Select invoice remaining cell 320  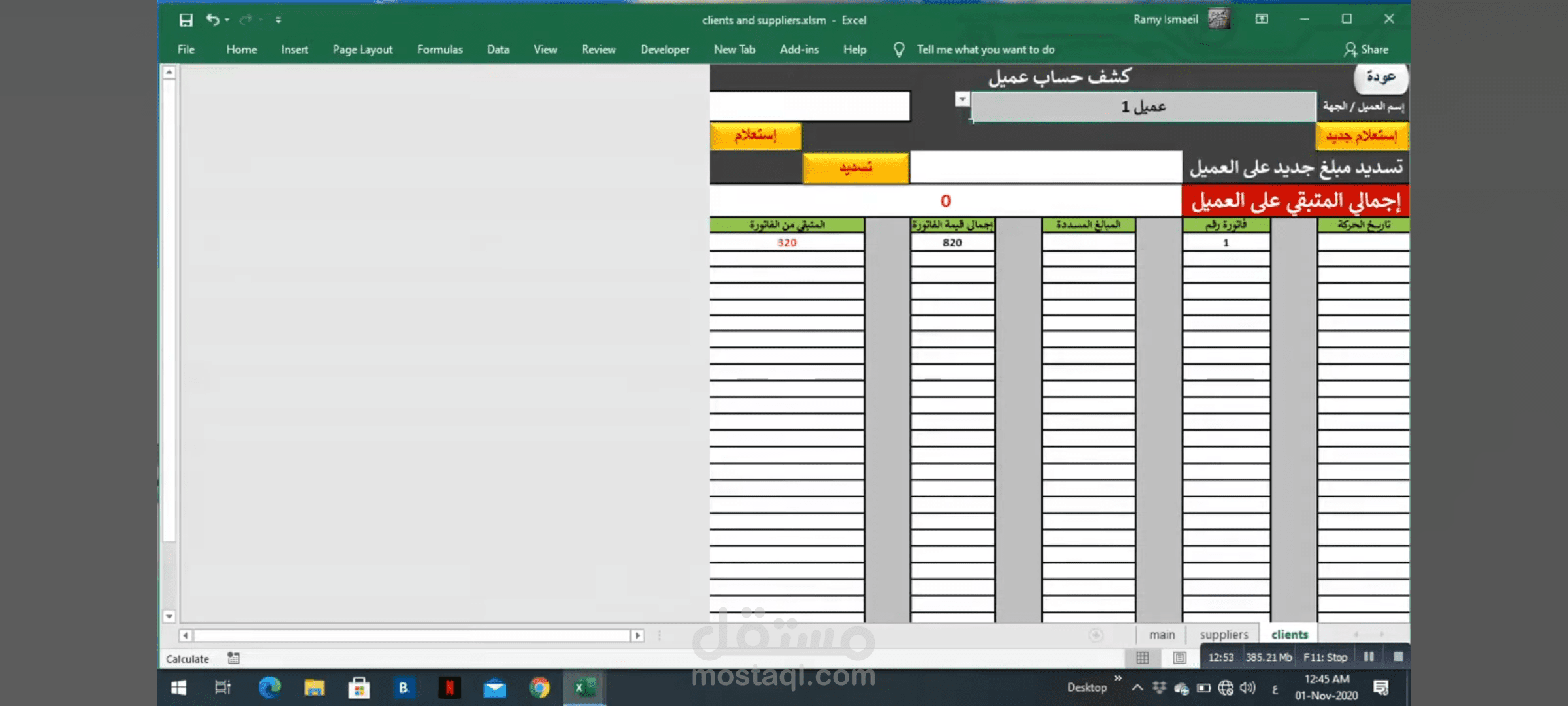(x=787, y=243)
